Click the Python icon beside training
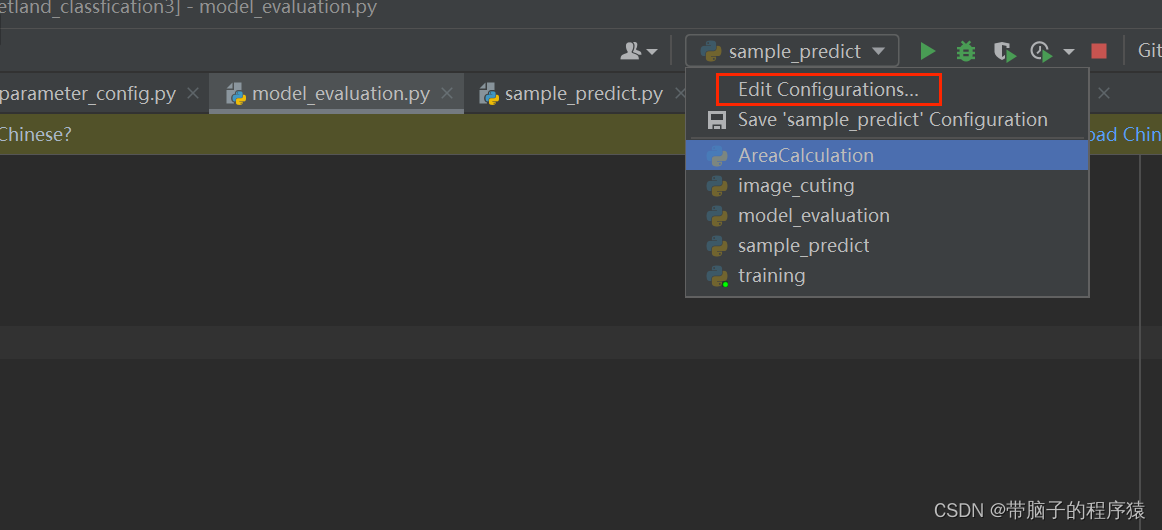1162x530 pixels. point(717,276)
